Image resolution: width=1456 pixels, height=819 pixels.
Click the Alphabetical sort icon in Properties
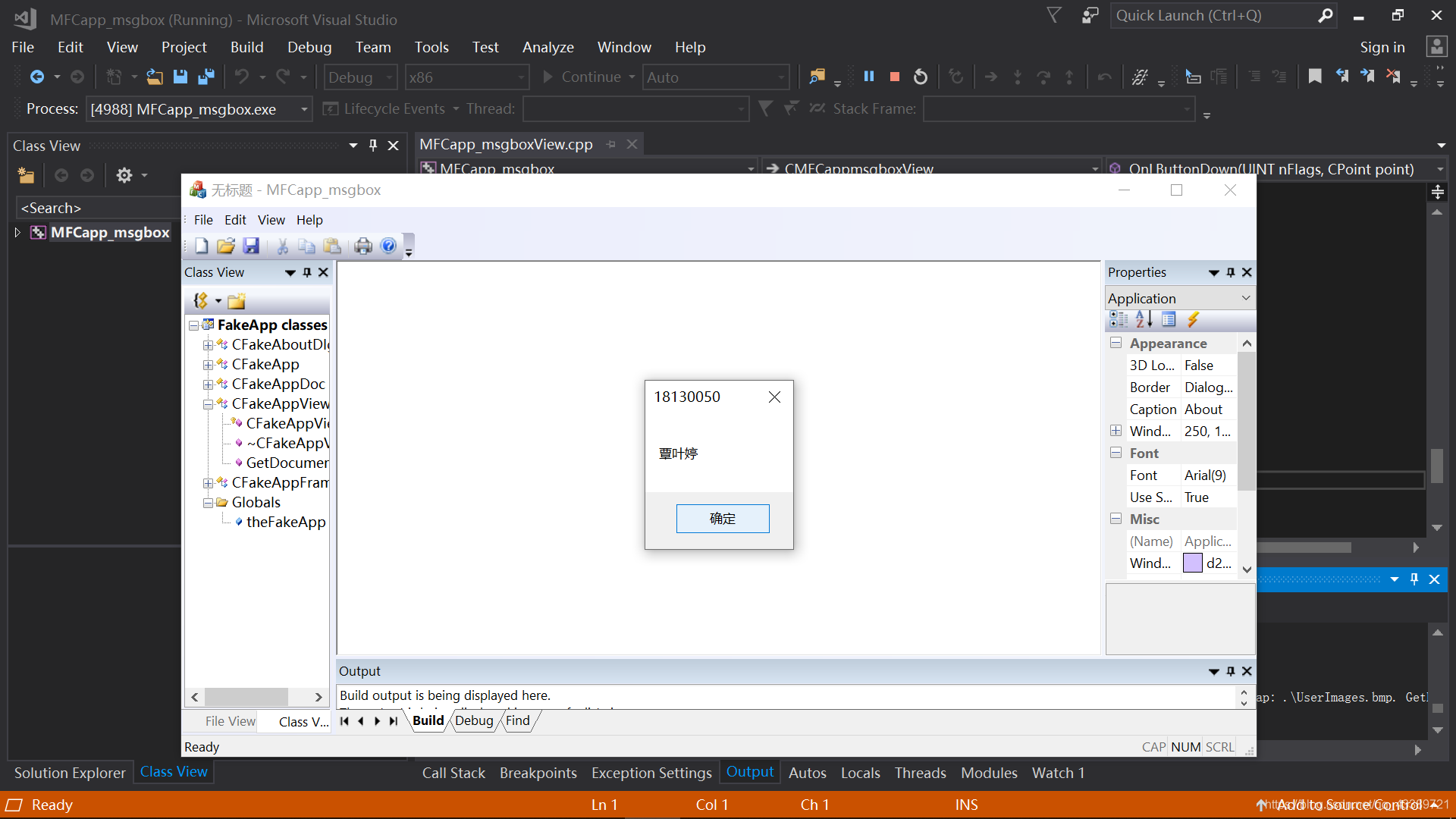[x=1144, y=320]
